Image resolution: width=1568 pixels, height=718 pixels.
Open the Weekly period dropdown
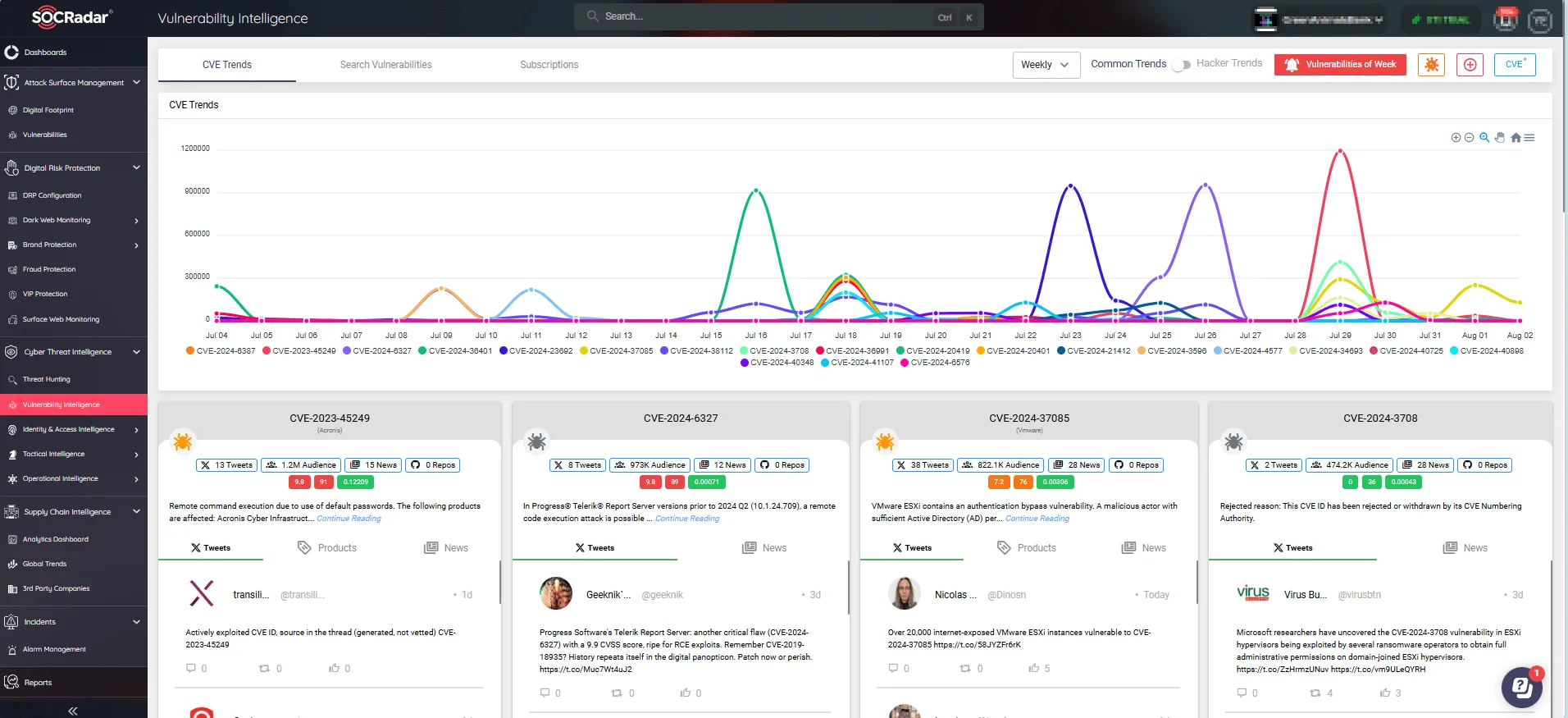(1046, 65)
